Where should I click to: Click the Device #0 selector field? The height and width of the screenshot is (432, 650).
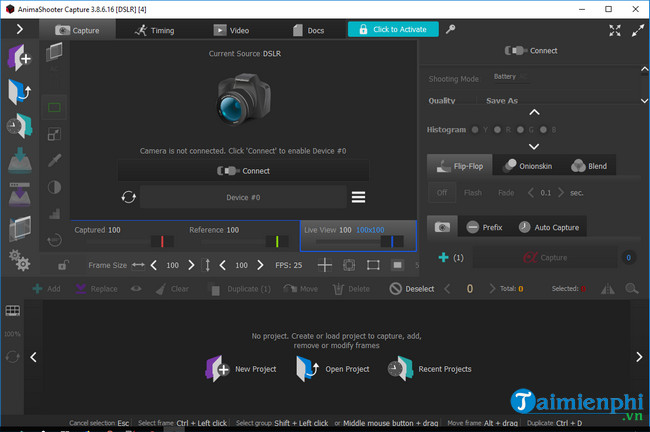coord(243,197)
